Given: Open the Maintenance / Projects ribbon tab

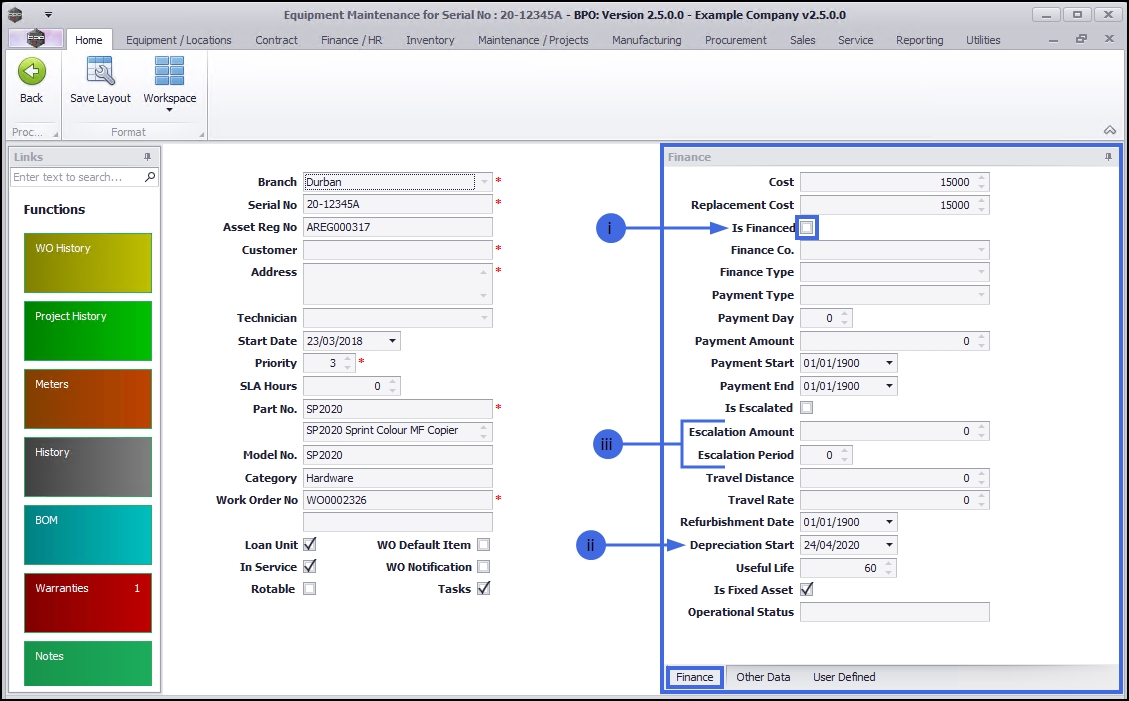Looking at the screenshot, I should tap(533, 40).
